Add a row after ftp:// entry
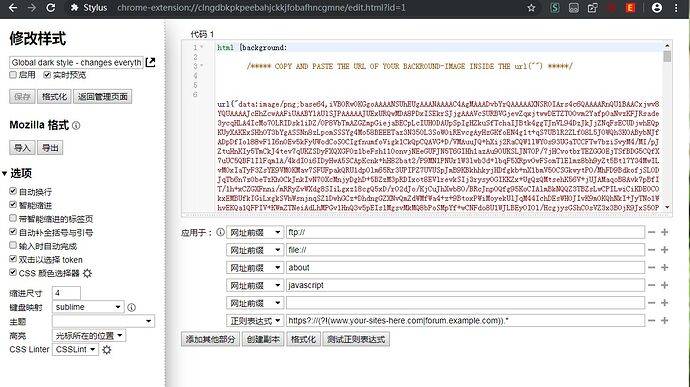The image size is (690, 387). 664,232
